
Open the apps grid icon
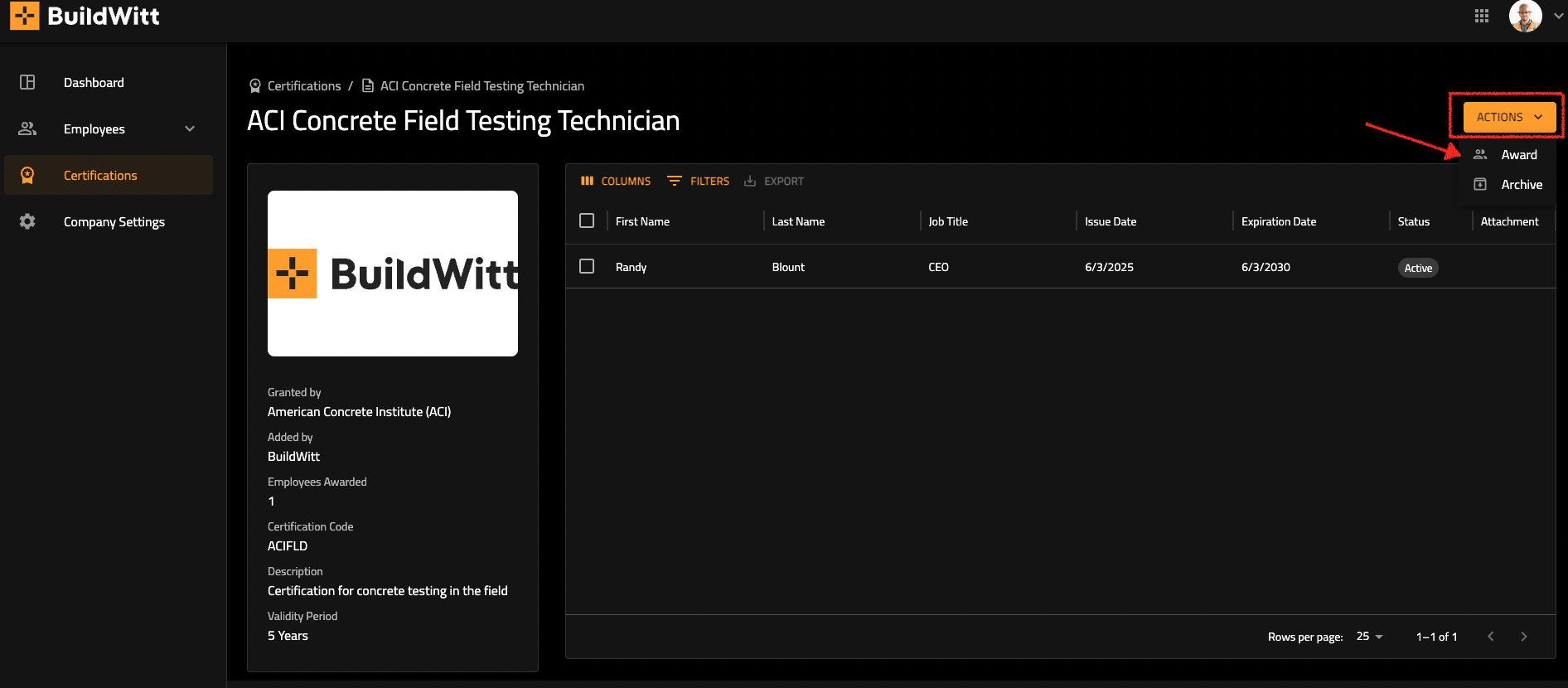tap(1482, 16)
